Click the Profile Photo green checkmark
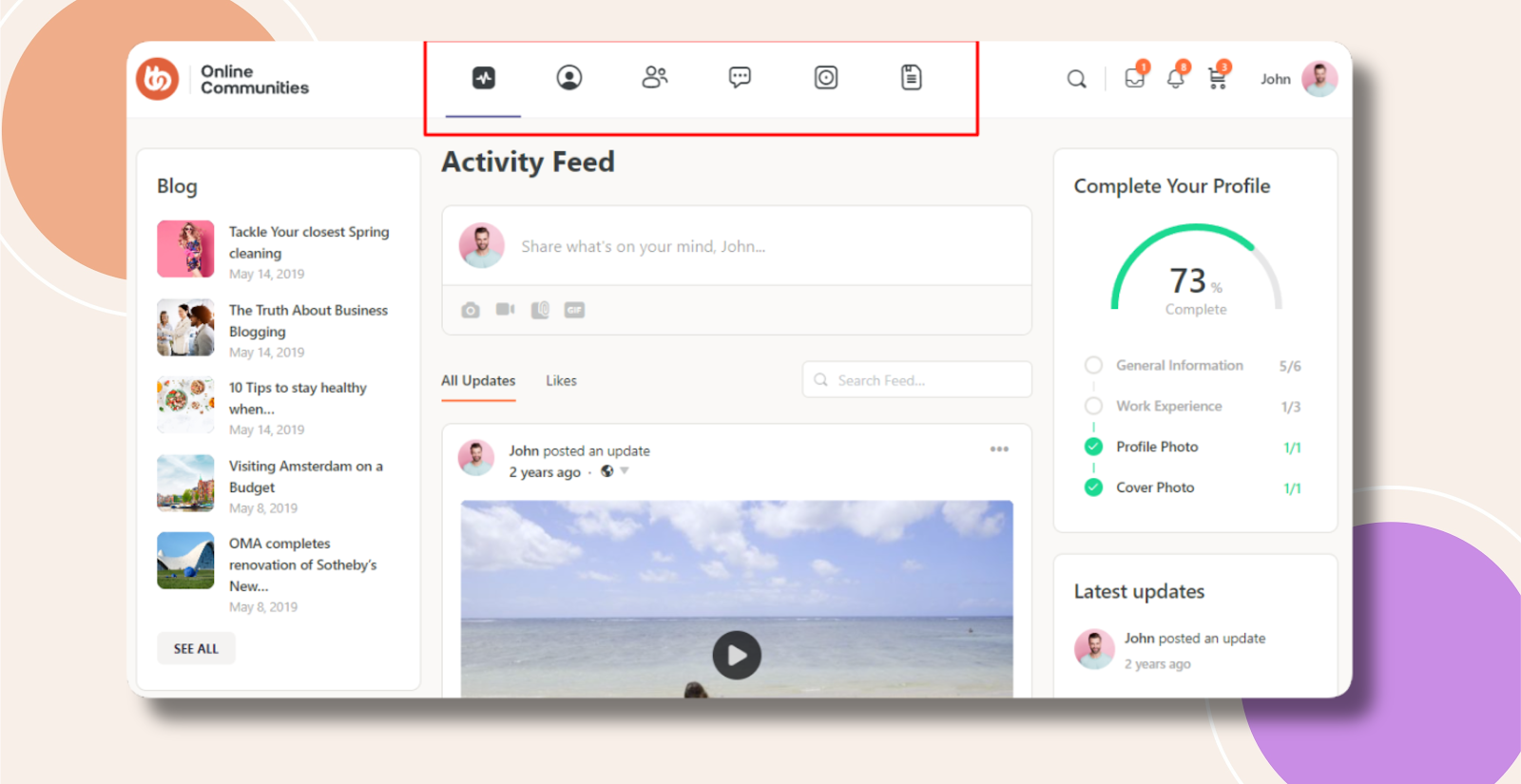Screen dimensions: 1521x784 click(1093, 447)
